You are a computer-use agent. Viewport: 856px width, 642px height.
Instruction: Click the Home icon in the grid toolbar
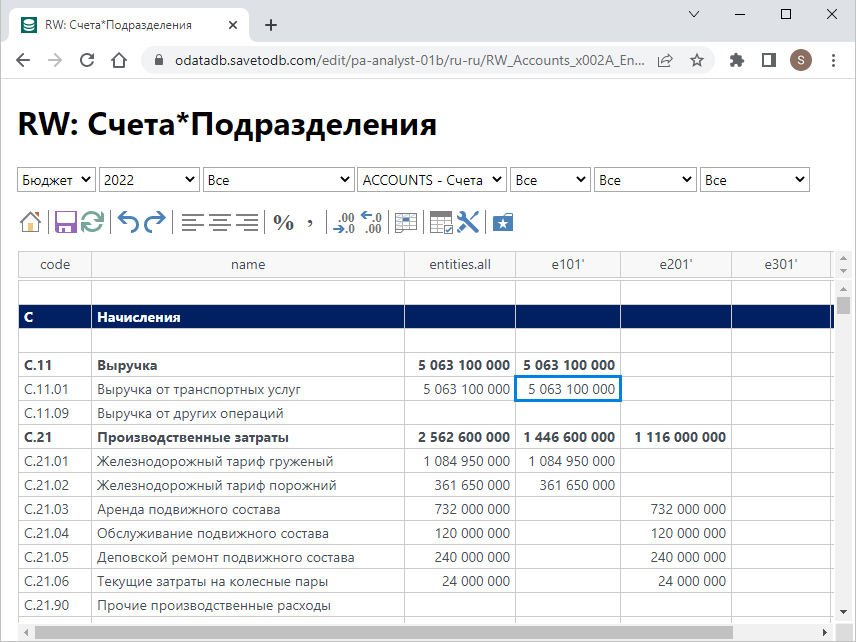click(x=31, y=222)
